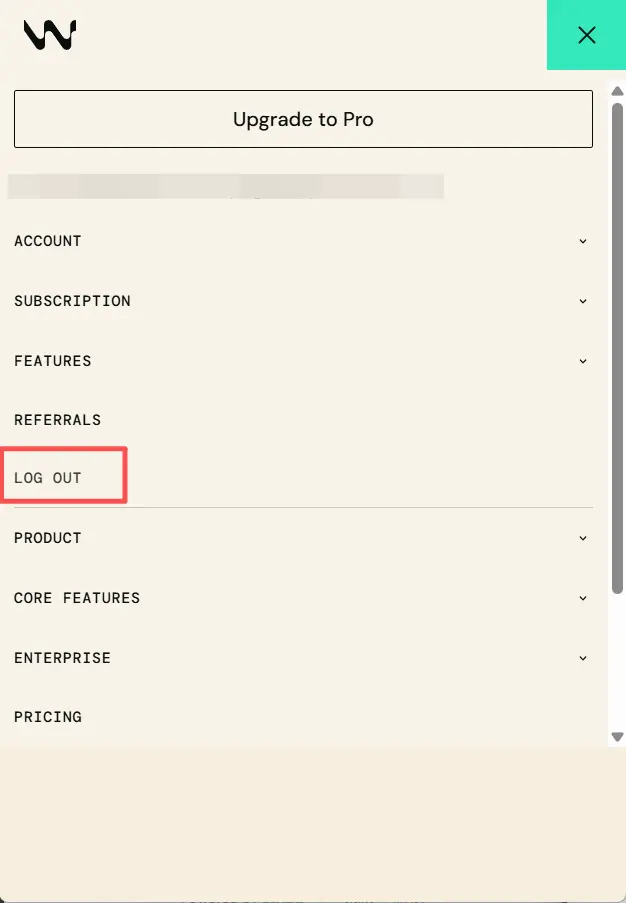Image resolution: width=626 pixels, height=903 pixels.
Task: Click the Upgrade to Pro button
Action: pos(303,120)
